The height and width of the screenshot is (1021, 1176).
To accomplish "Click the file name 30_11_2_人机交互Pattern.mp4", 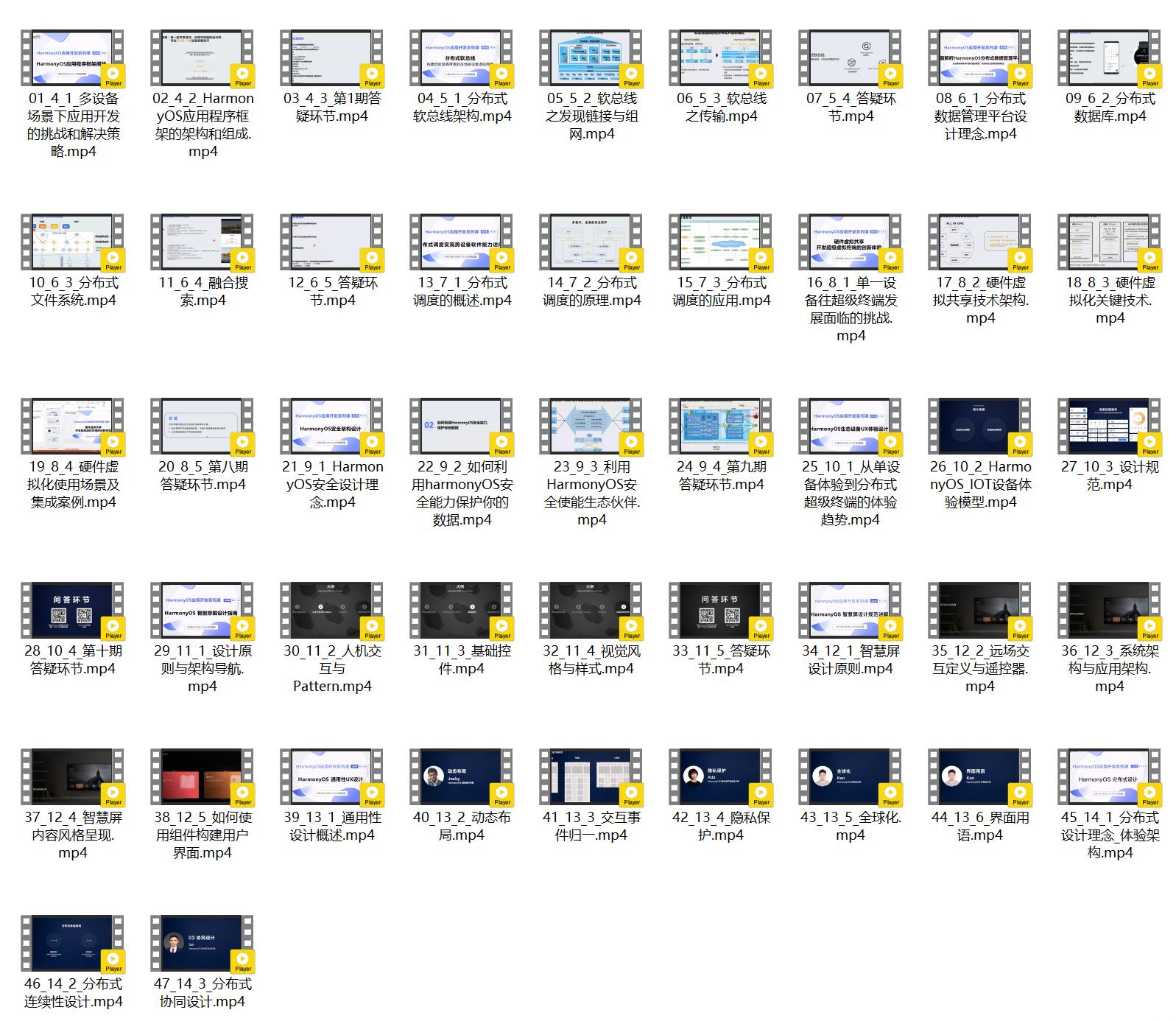I will pos(332,668).
